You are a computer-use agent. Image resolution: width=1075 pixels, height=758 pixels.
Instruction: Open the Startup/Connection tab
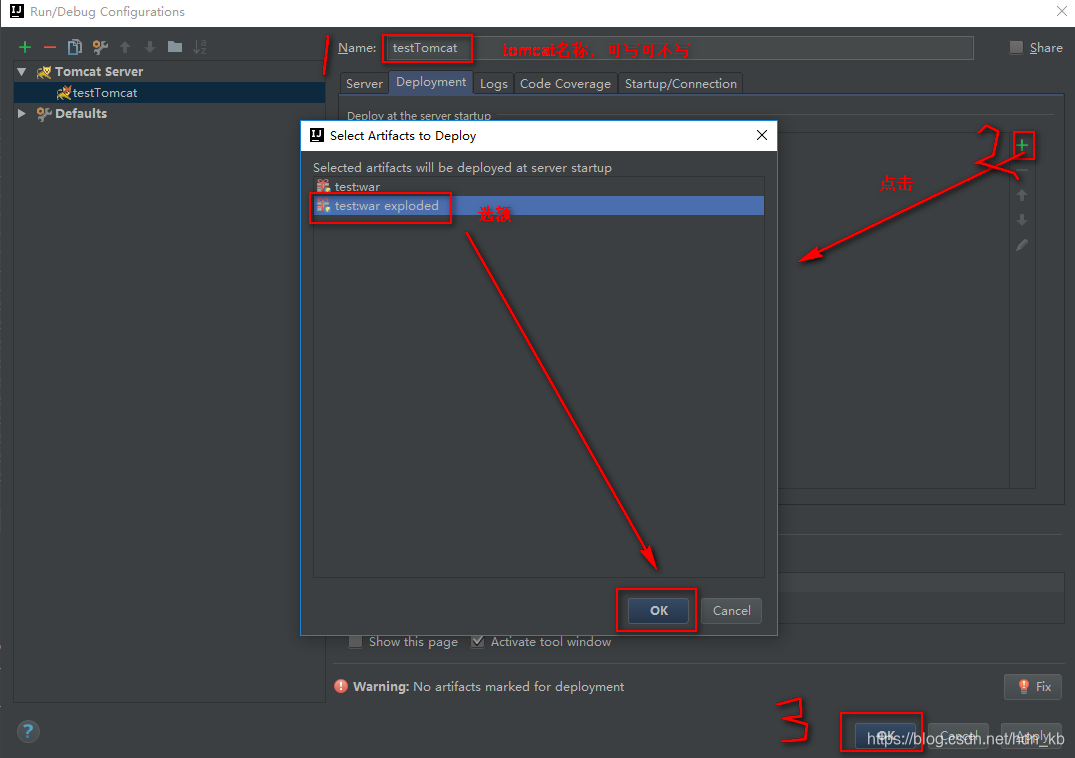(x=681, y=83)
